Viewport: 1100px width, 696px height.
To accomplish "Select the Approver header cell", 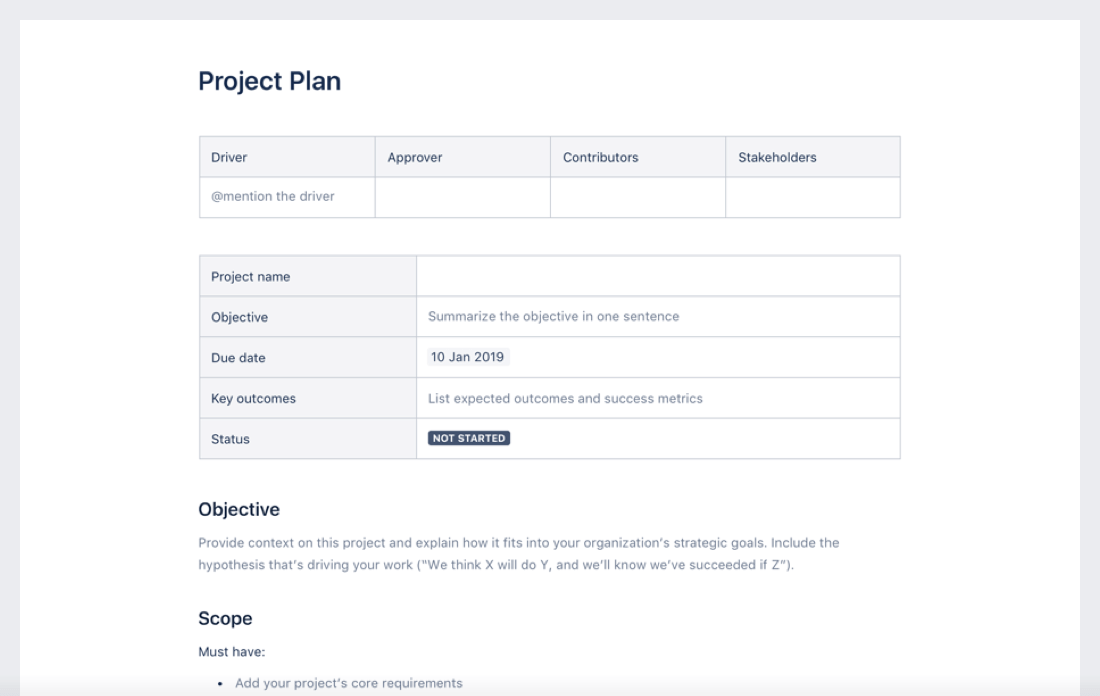I will (462, 158).
